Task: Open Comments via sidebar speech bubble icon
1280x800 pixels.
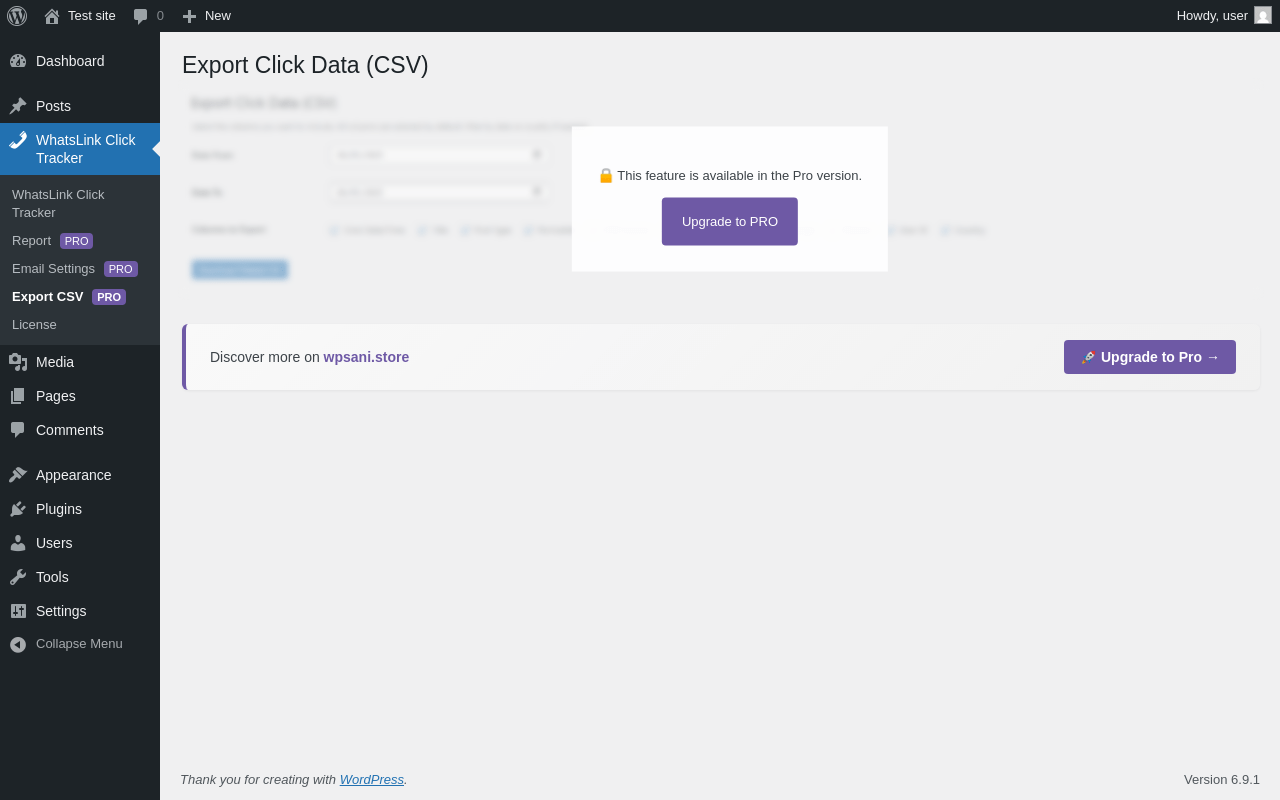Action: [x=18, y=430]
